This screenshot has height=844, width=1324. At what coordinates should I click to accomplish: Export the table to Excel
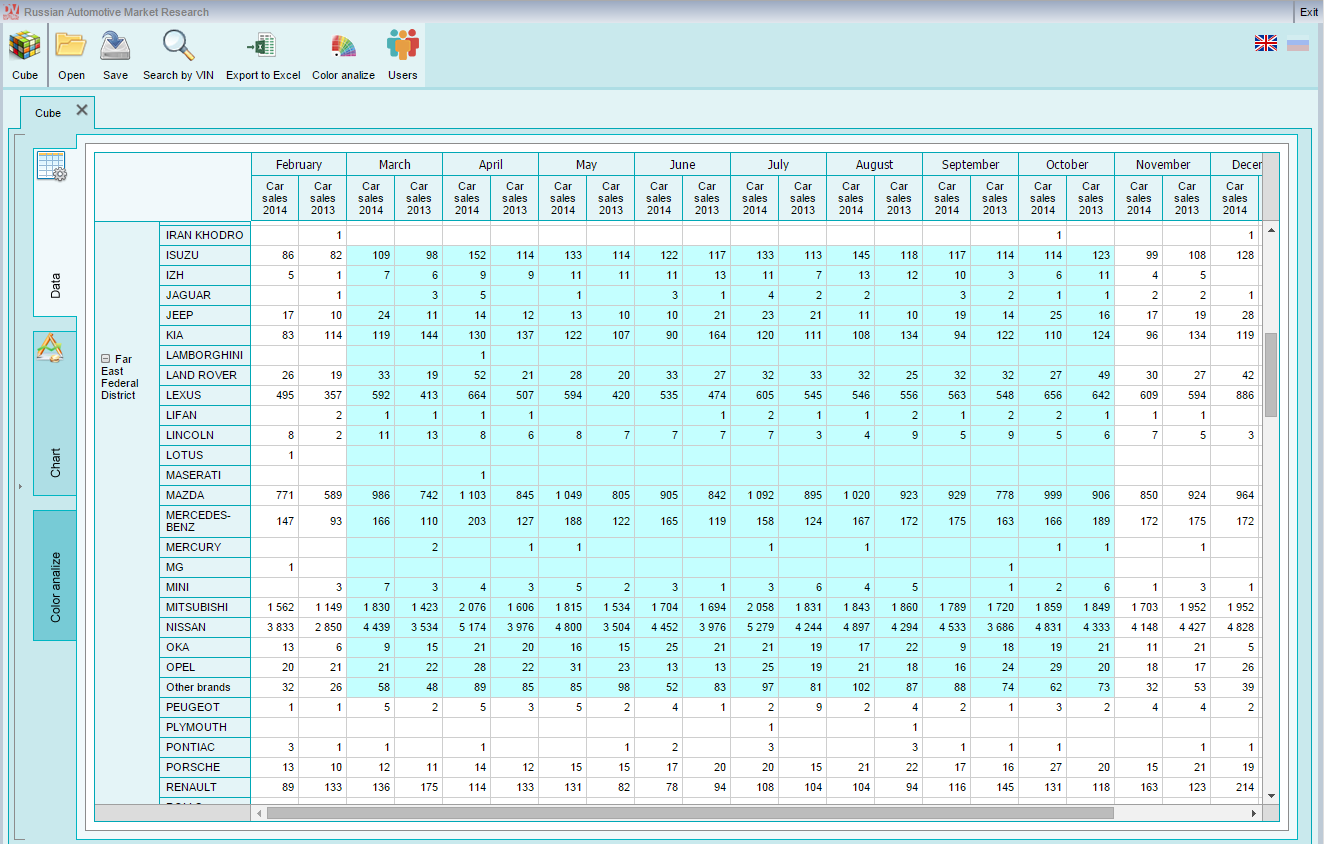click(263, 55)
